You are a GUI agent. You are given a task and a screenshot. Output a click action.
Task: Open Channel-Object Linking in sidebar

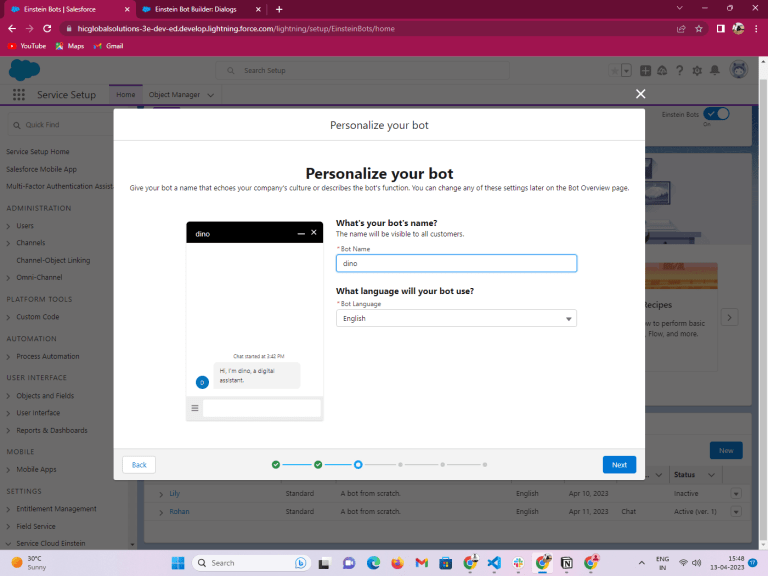coord(53,260)
